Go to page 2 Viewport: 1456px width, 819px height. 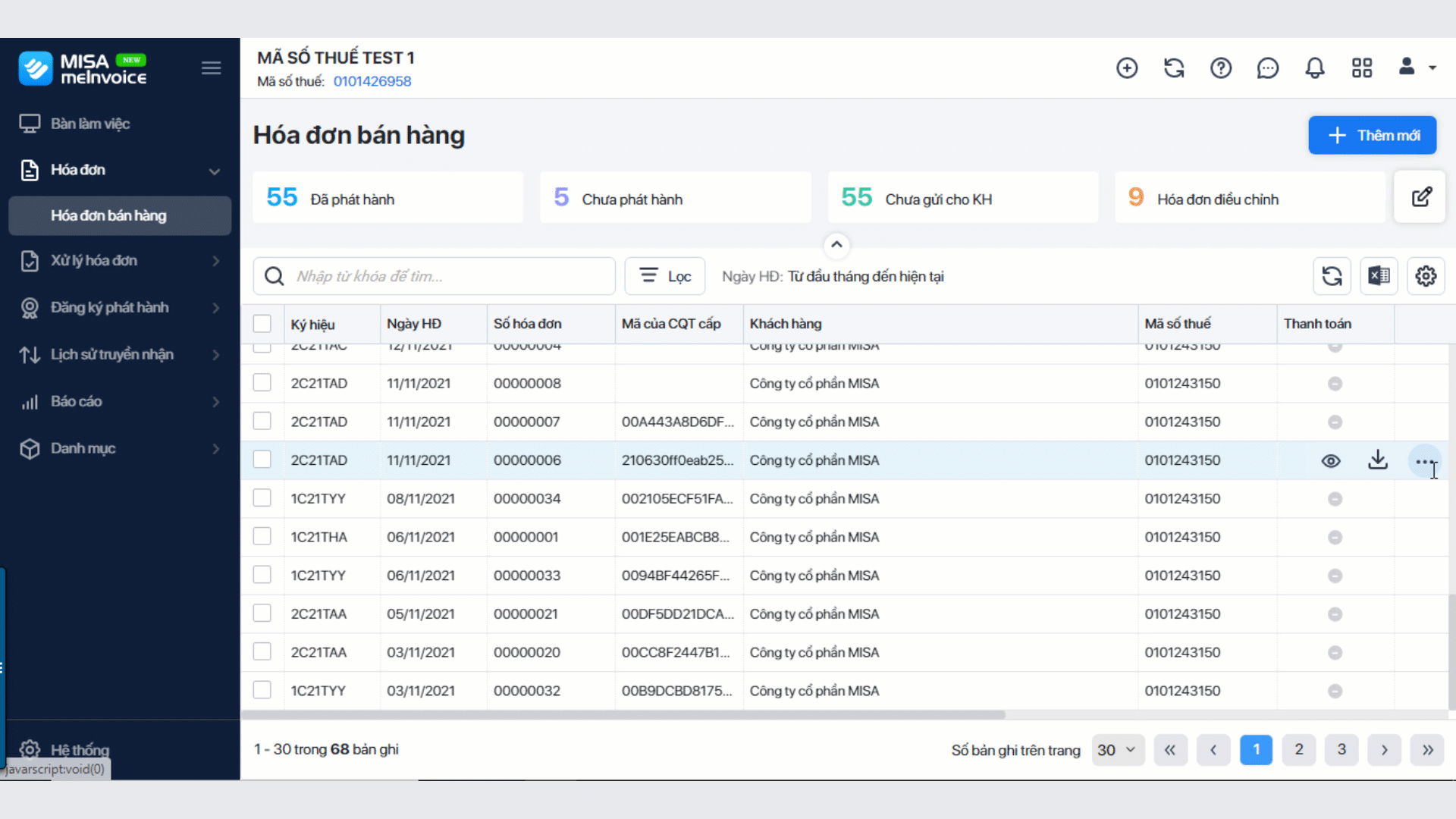(1299, 750)
